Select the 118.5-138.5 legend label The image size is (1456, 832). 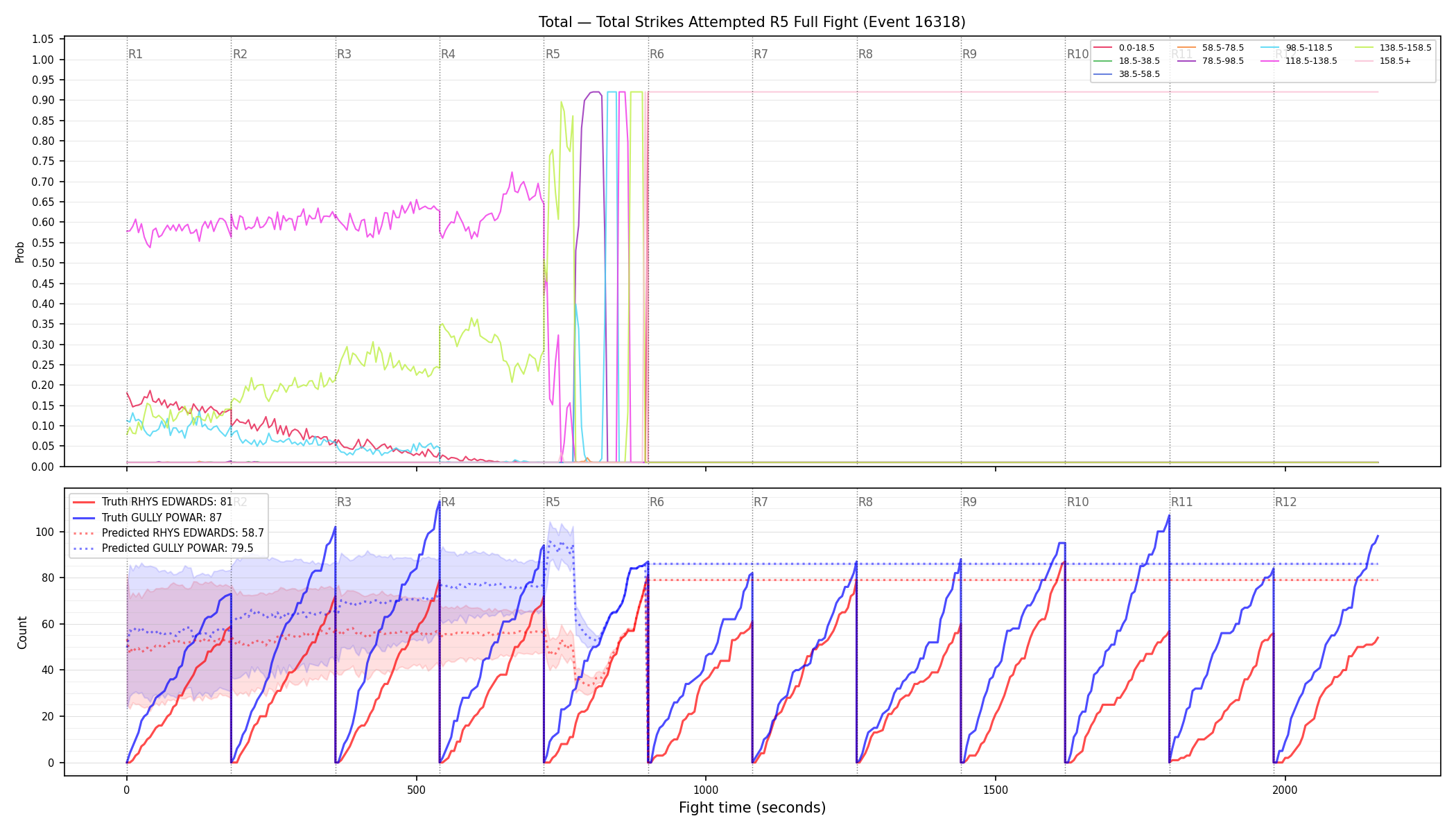pos(1311,61)
